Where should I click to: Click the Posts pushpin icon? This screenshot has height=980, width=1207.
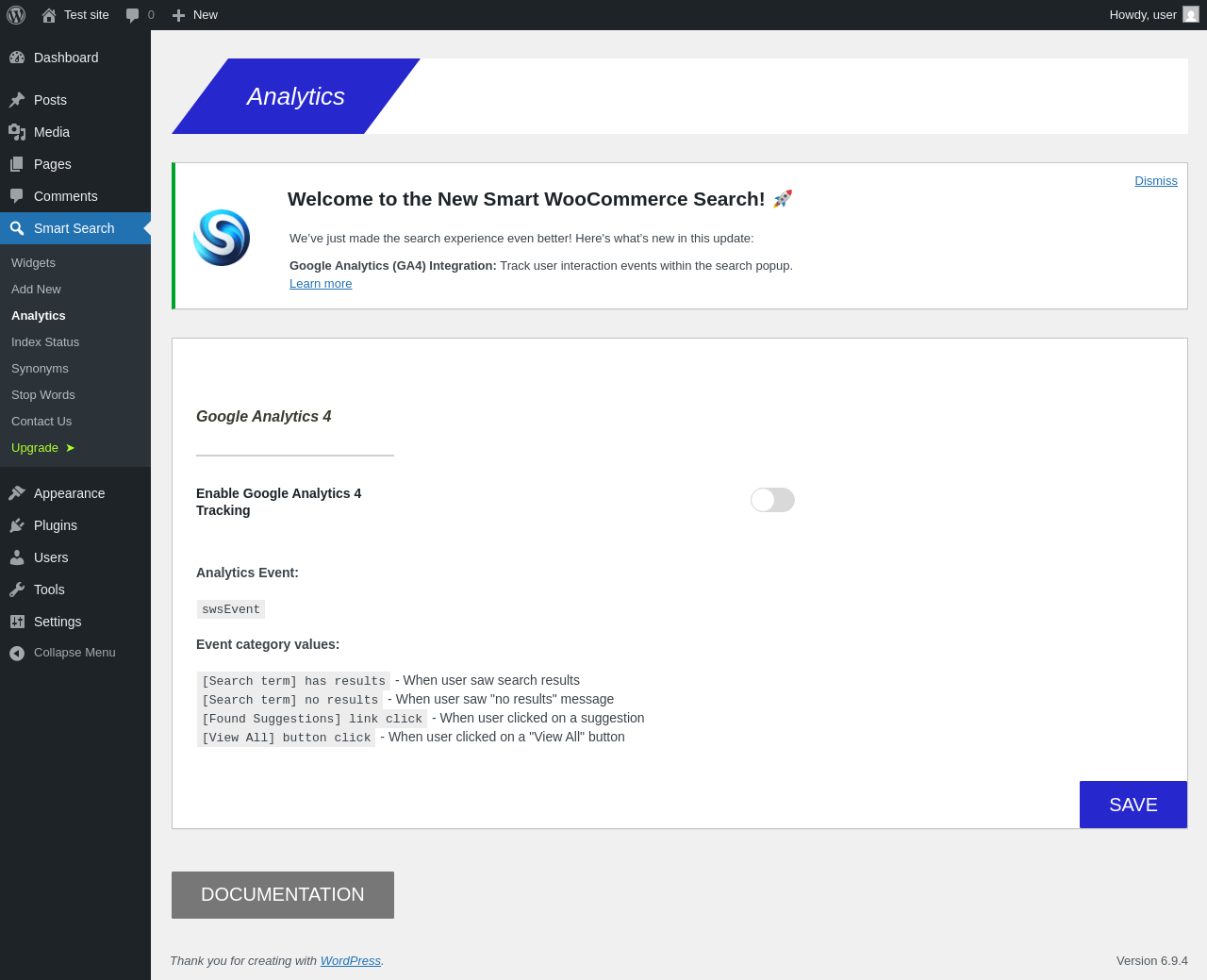tap(17, 100)
